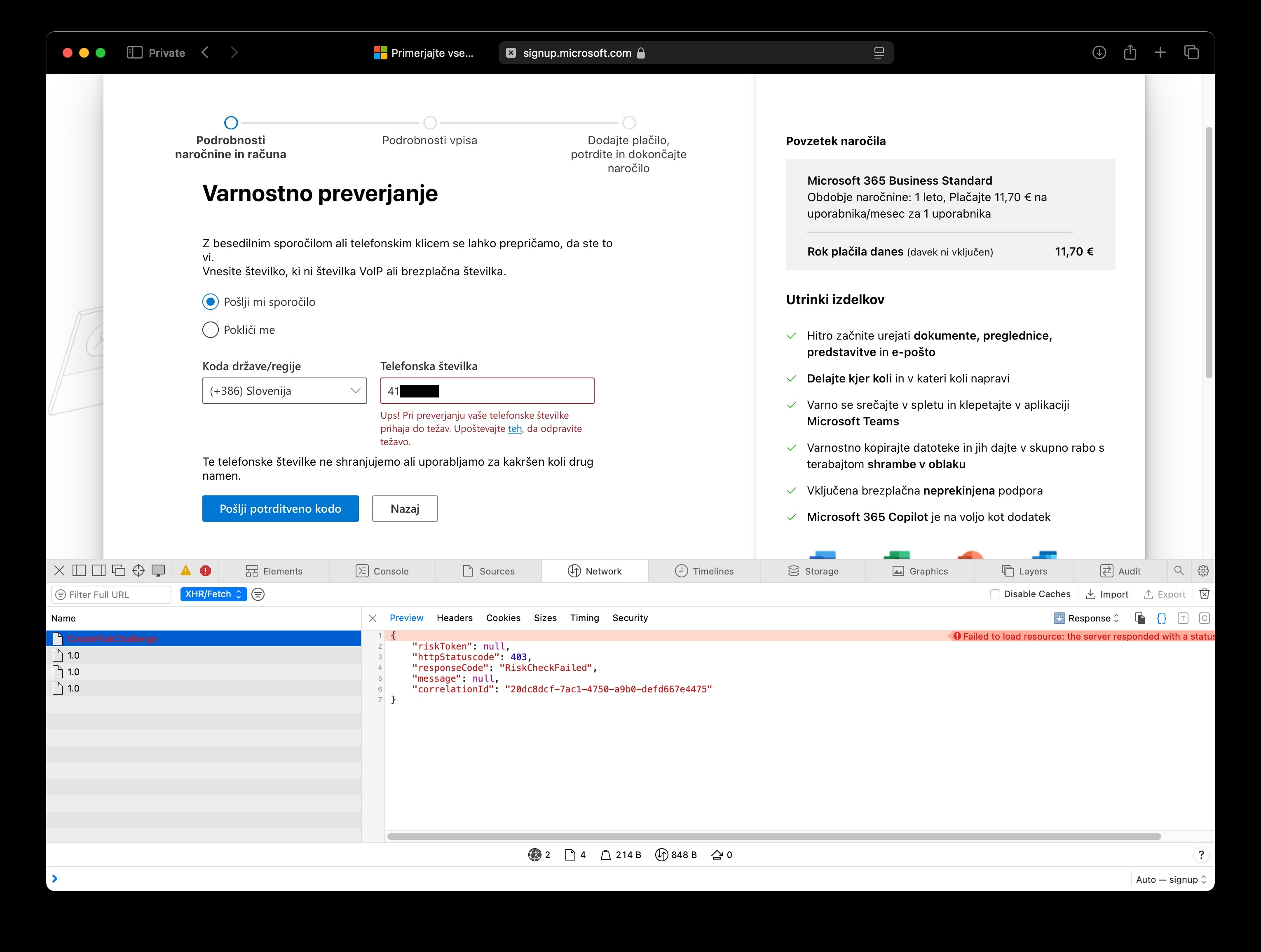Switch to Console tab
Viewport: 1261px width, 952px height.
point(382,571)
